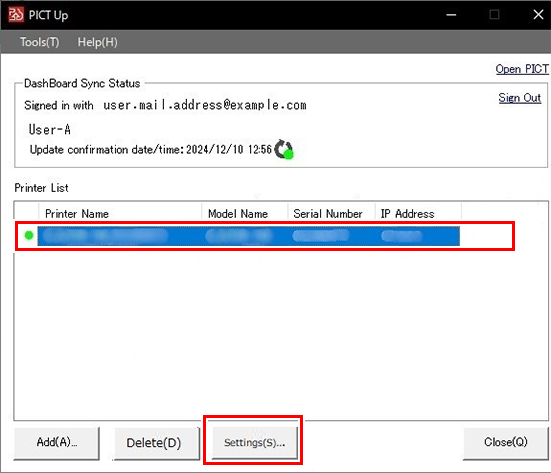
Task: Close the PICT Up window
Action: tap(538, 15)
